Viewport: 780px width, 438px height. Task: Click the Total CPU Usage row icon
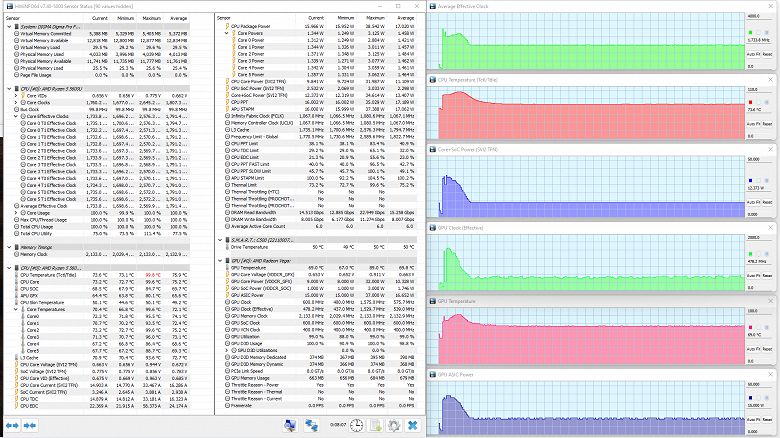coord(16,226)
